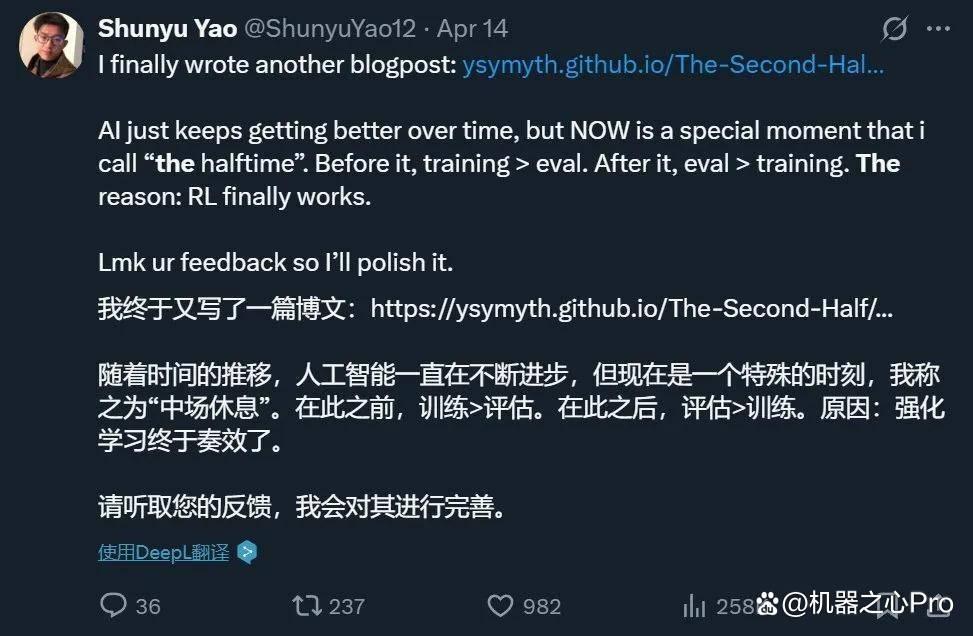Click the share icon at bottom right

point(939,607)
